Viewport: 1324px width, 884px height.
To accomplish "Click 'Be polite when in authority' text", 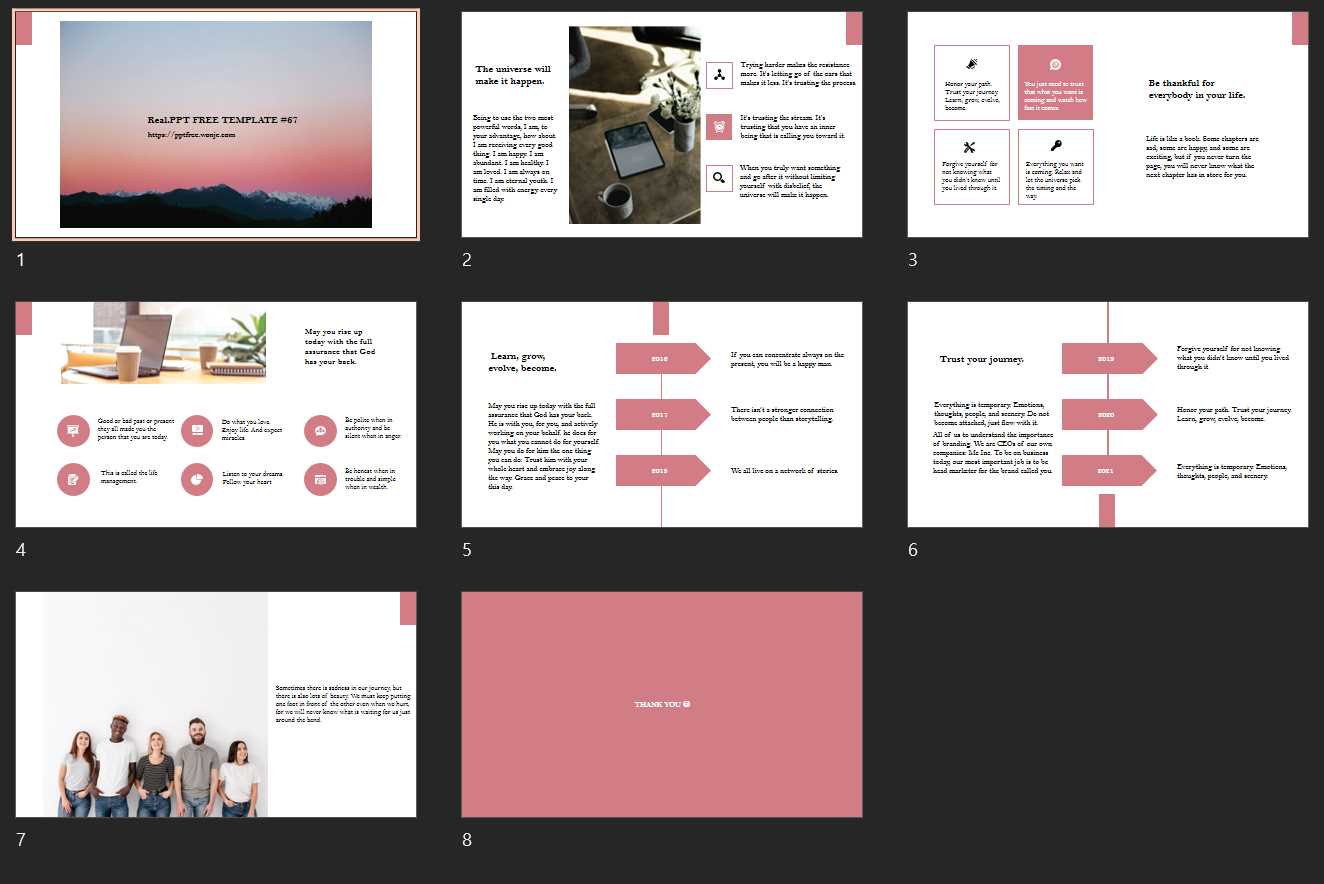I will 371,428.
